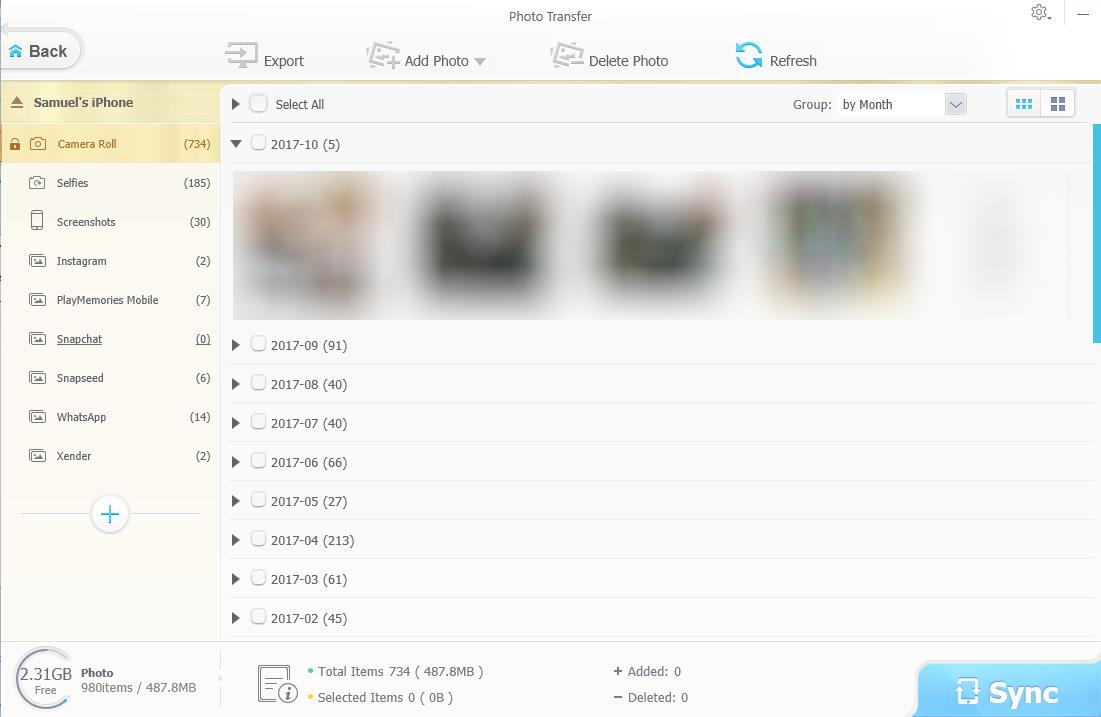Tick the Select All checkbox
The image size is (1101, 717).
tap(258, 104)
